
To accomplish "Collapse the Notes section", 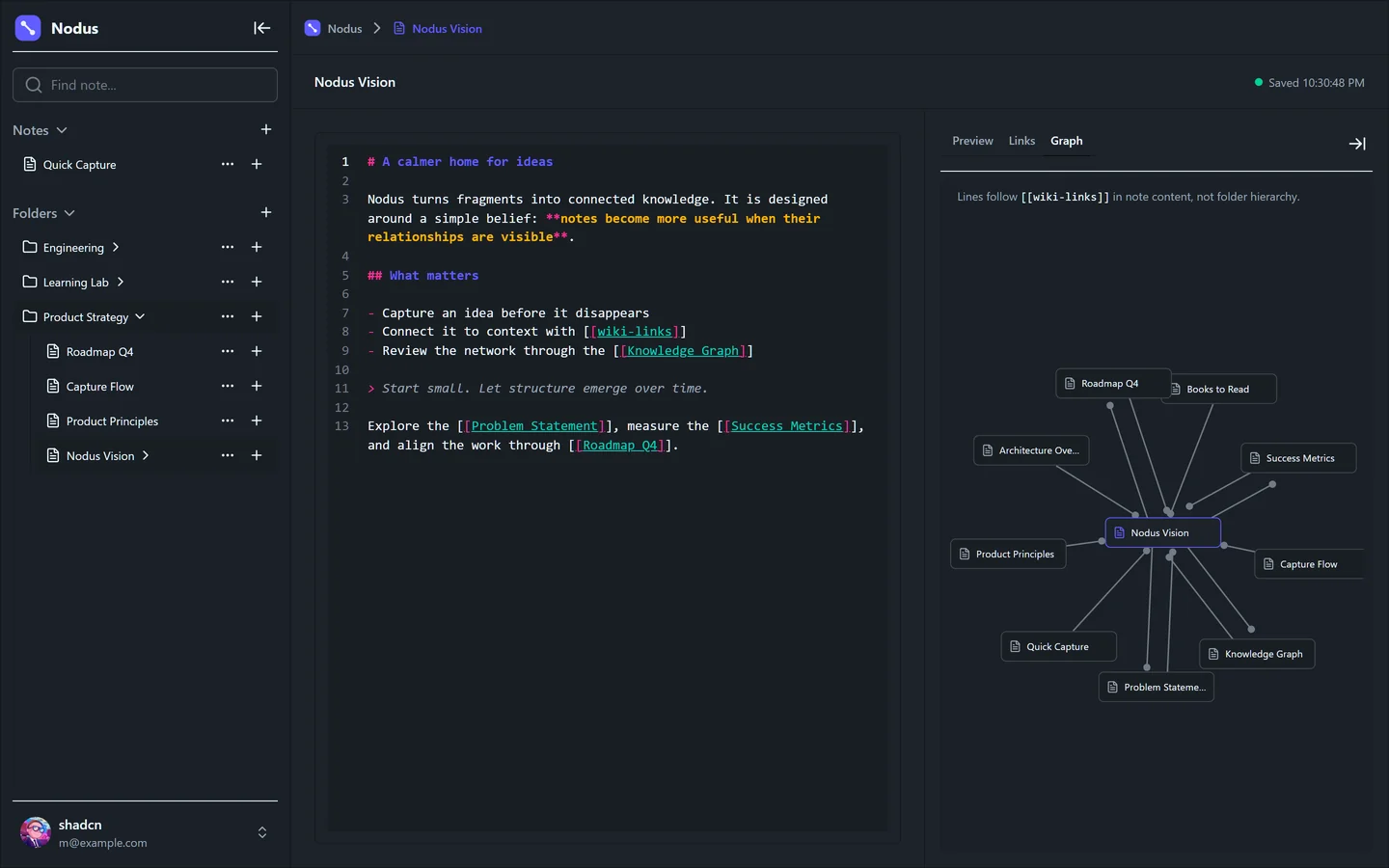I will tap(62, 130).
